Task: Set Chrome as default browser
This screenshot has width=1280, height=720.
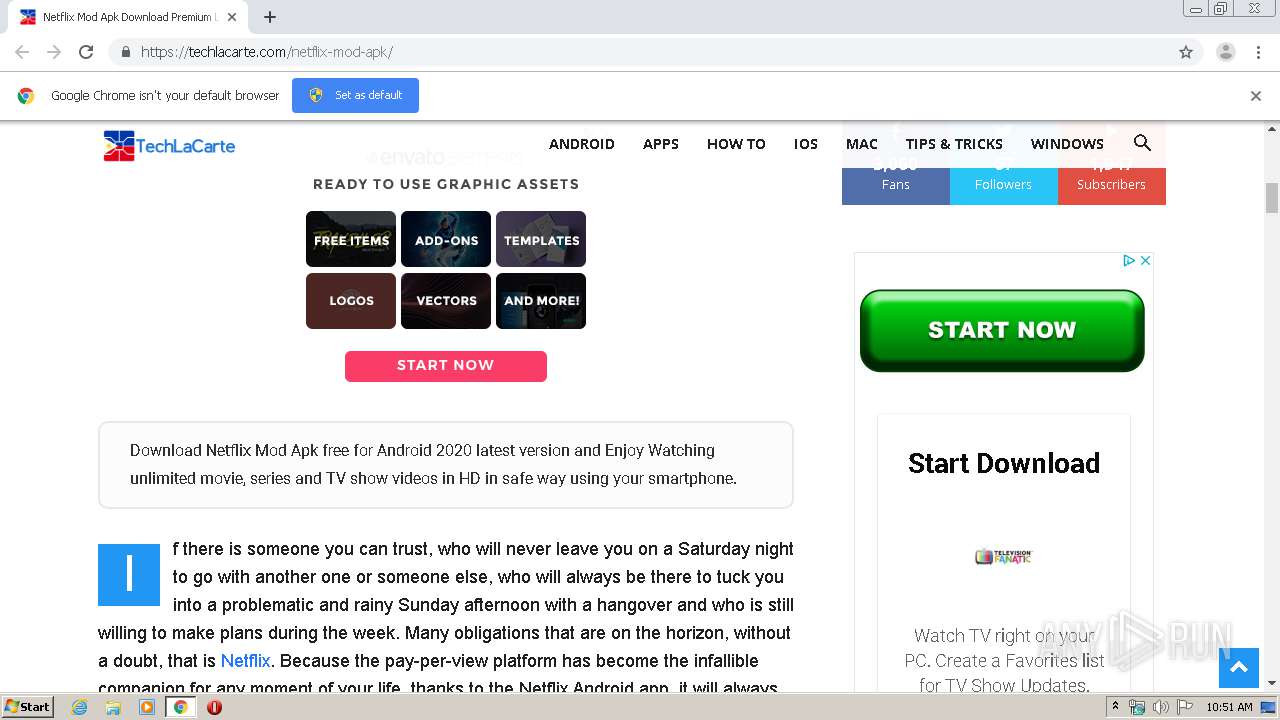Action: coord(355,95)
